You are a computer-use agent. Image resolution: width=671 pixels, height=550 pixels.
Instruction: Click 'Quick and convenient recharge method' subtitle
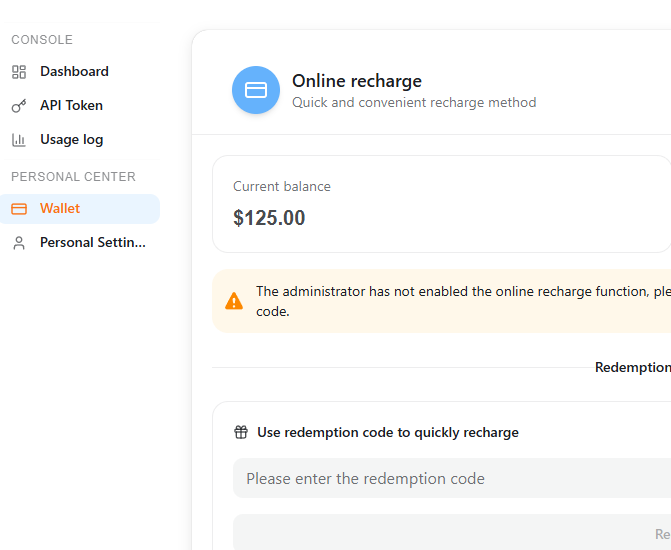pyautogui.click(x=414, y=103)
